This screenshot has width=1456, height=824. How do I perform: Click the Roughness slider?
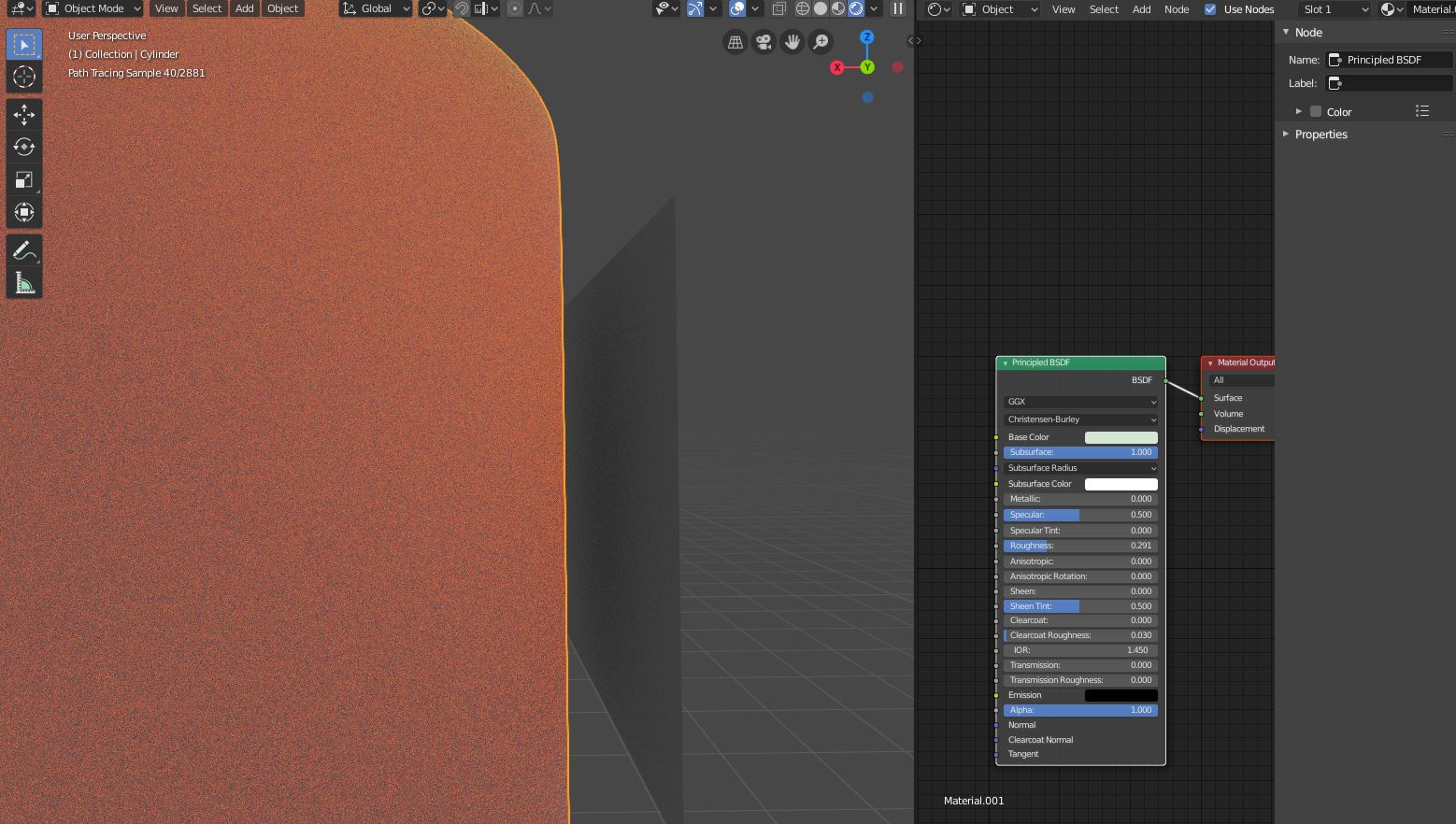[1081, 546]
